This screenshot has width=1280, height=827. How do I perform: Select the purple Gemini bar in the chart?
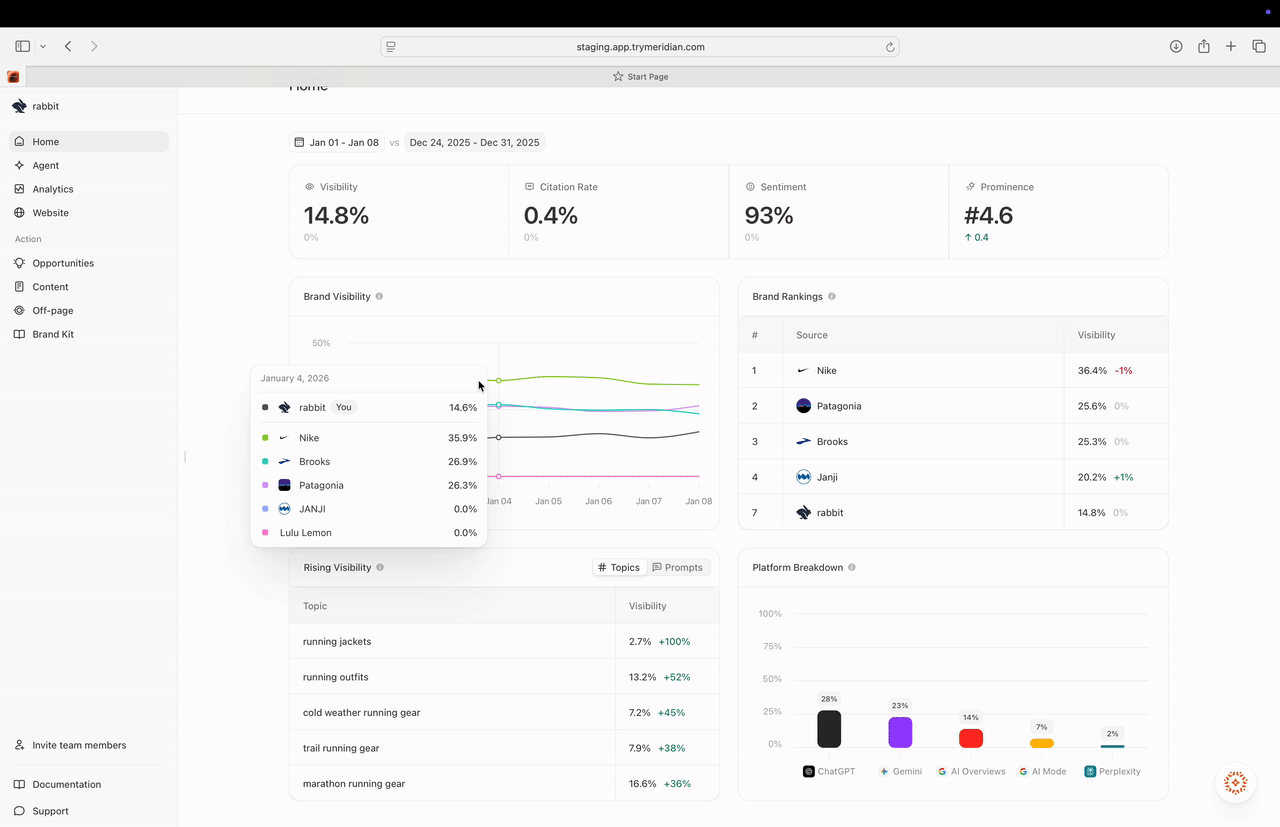click(899, 733)
